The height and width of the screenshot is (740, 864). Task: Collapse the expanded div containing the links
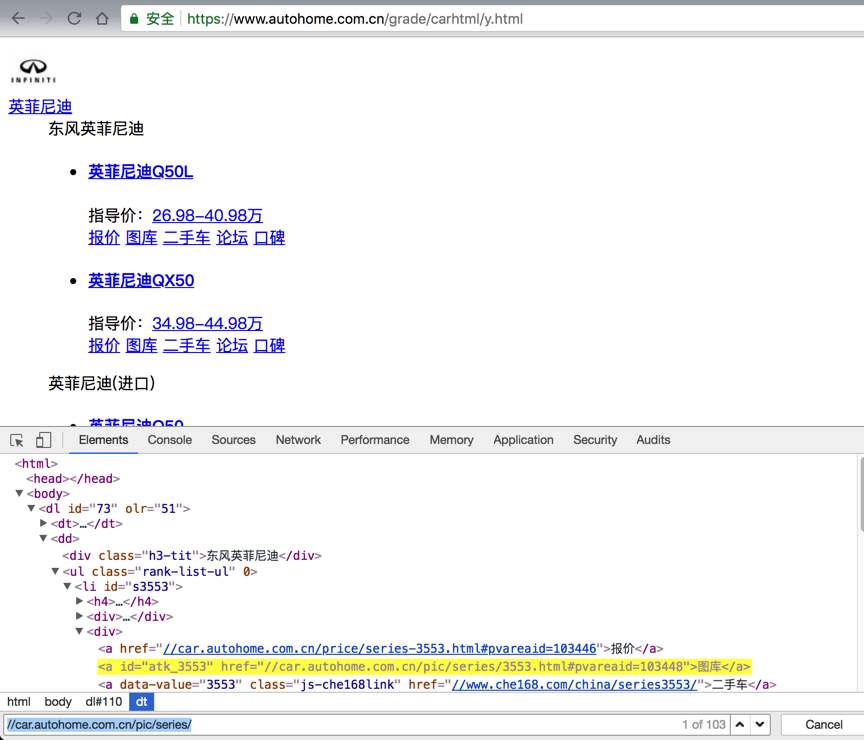pyautogui.click(x=79, y=631)
